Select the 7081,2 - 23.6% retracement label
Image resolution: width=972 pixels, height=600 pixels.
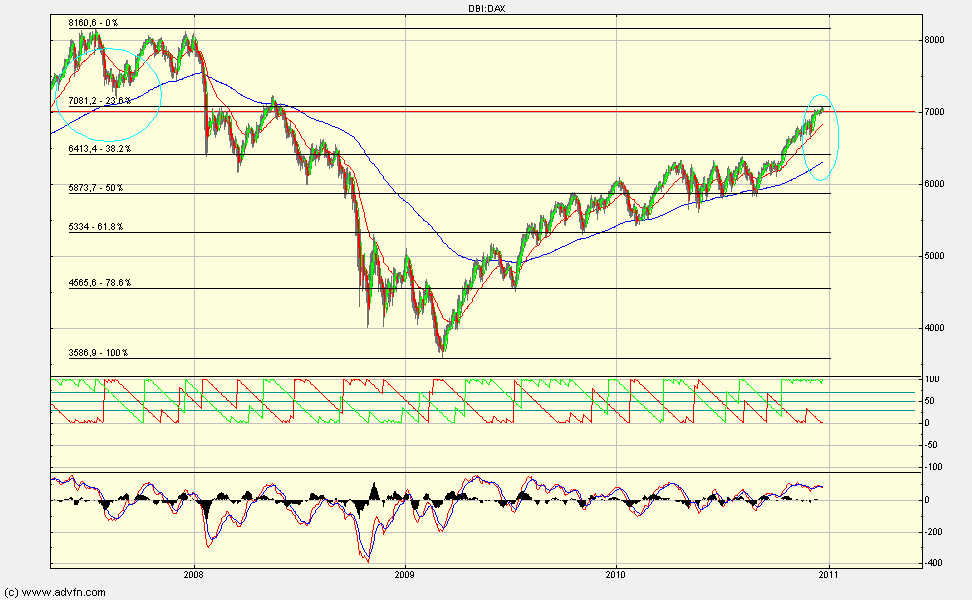(x=99, y=101)
